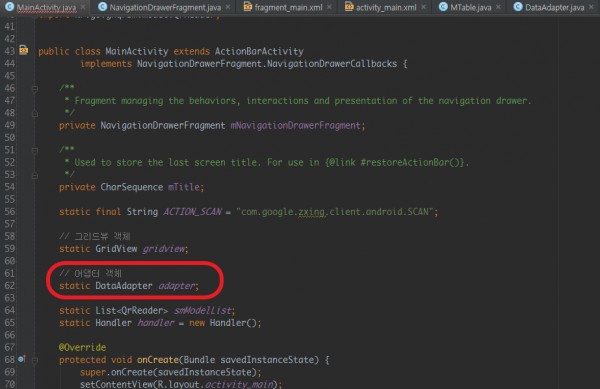
Task: Click the "com.google.zxing.client.android.SCAN" string
Action: [334, 212]
